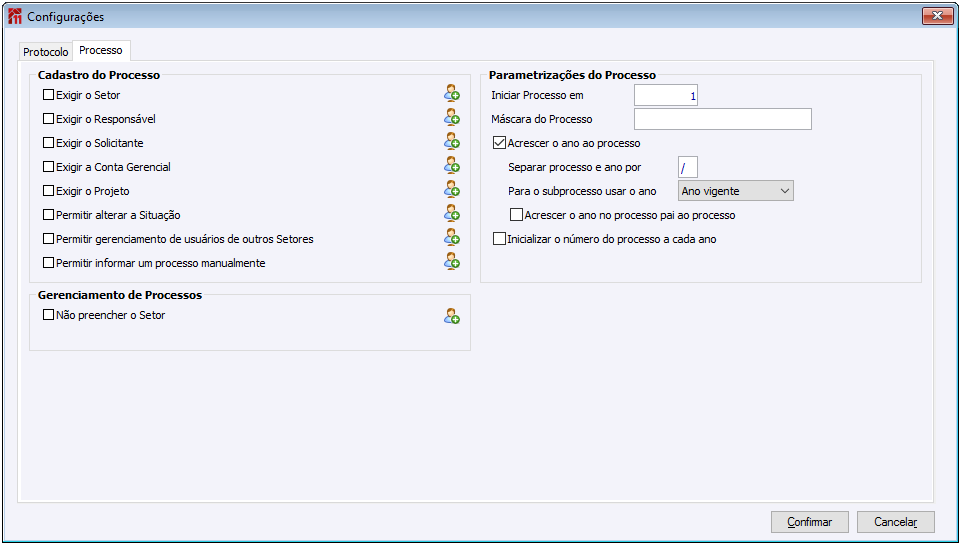Tick Acrescer o ano no processo pai

point(517,215)
